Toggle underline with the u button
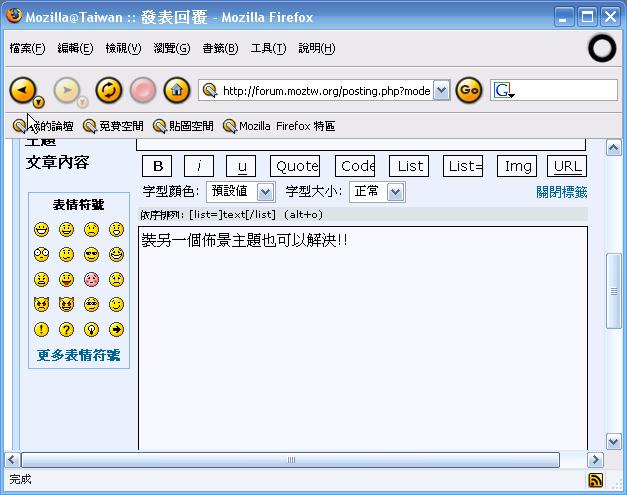 tap(240, 167)
